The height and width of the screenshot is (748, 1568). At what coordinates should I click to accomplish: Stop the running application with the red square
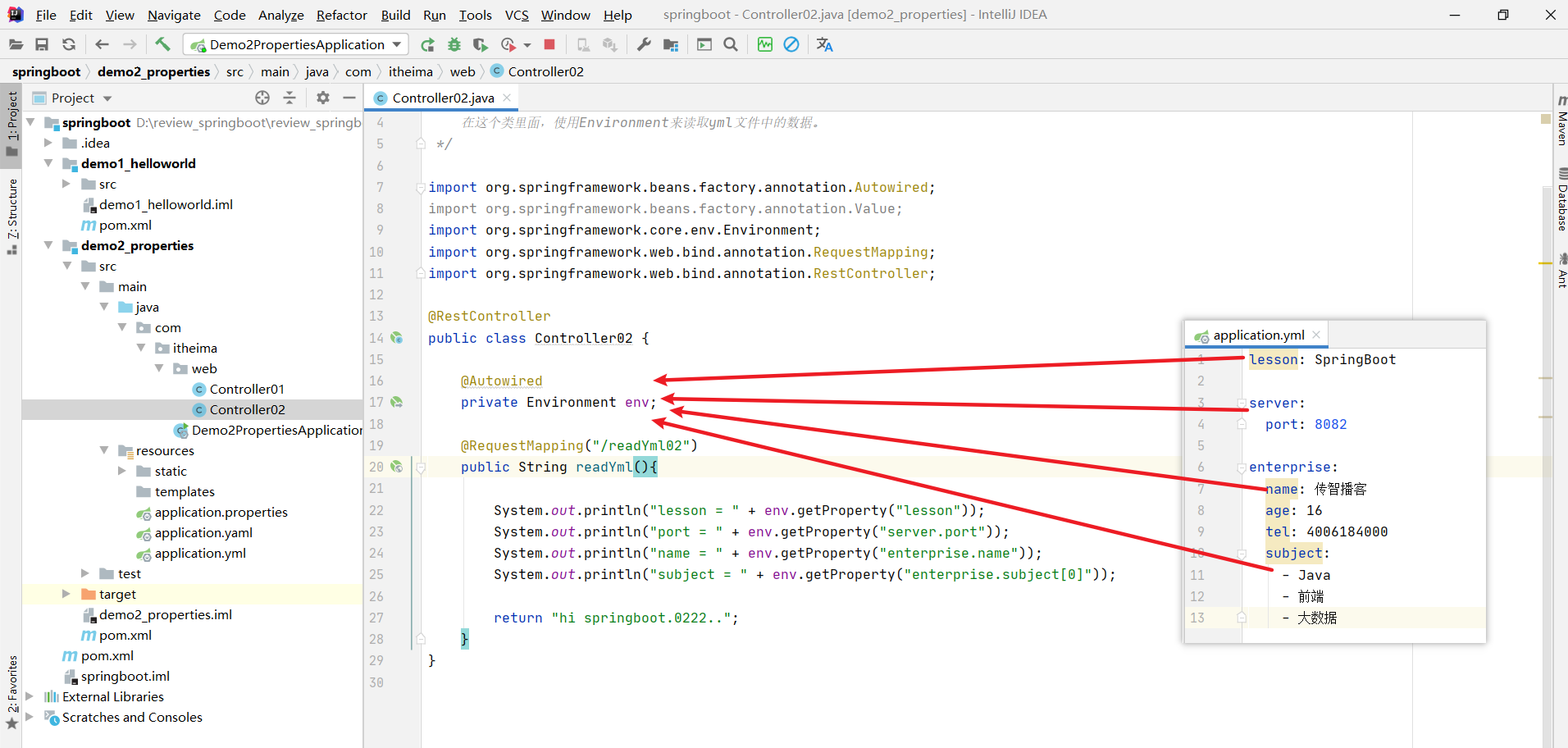[x=549, y=44]
